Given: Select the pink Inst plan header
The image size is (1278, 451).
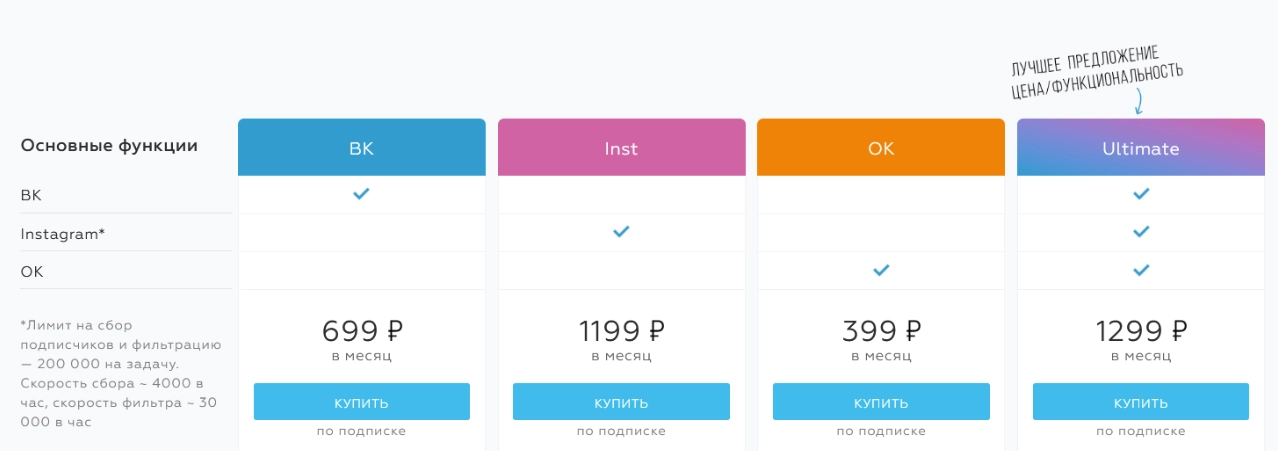Looking at the screenshot, I should (x=621, y=148).
